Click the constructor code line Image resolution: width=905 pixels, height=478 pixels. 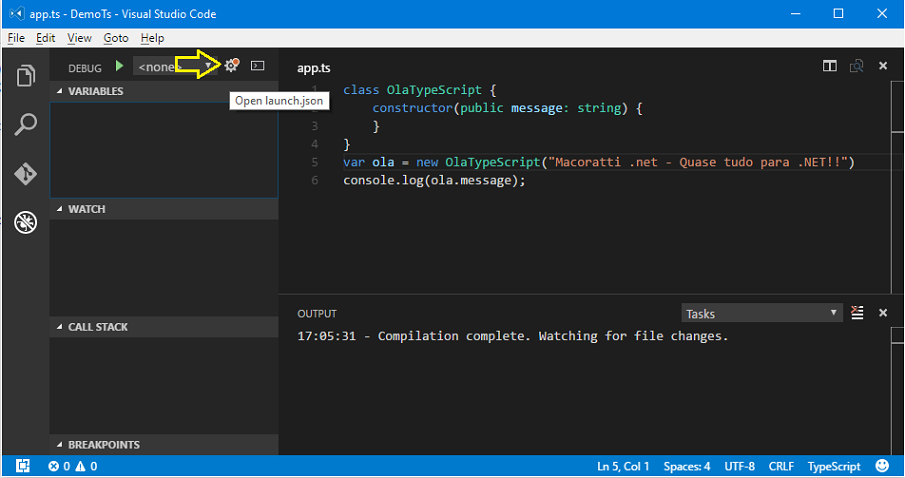point(507,108)
